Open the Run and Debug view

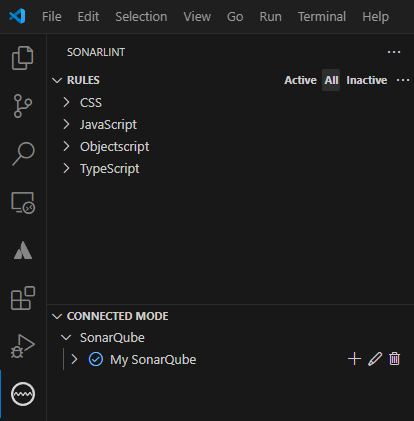point(23,346)
